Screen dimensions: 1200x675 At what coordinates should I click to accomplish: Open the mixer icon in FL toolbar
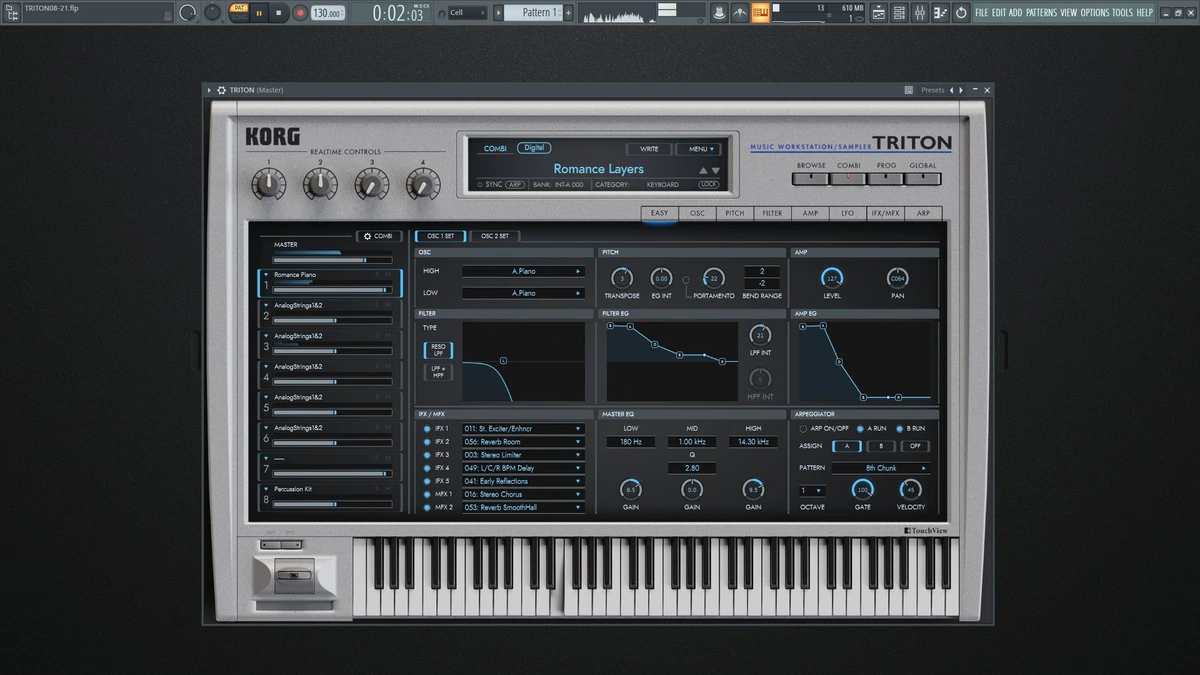920,13
